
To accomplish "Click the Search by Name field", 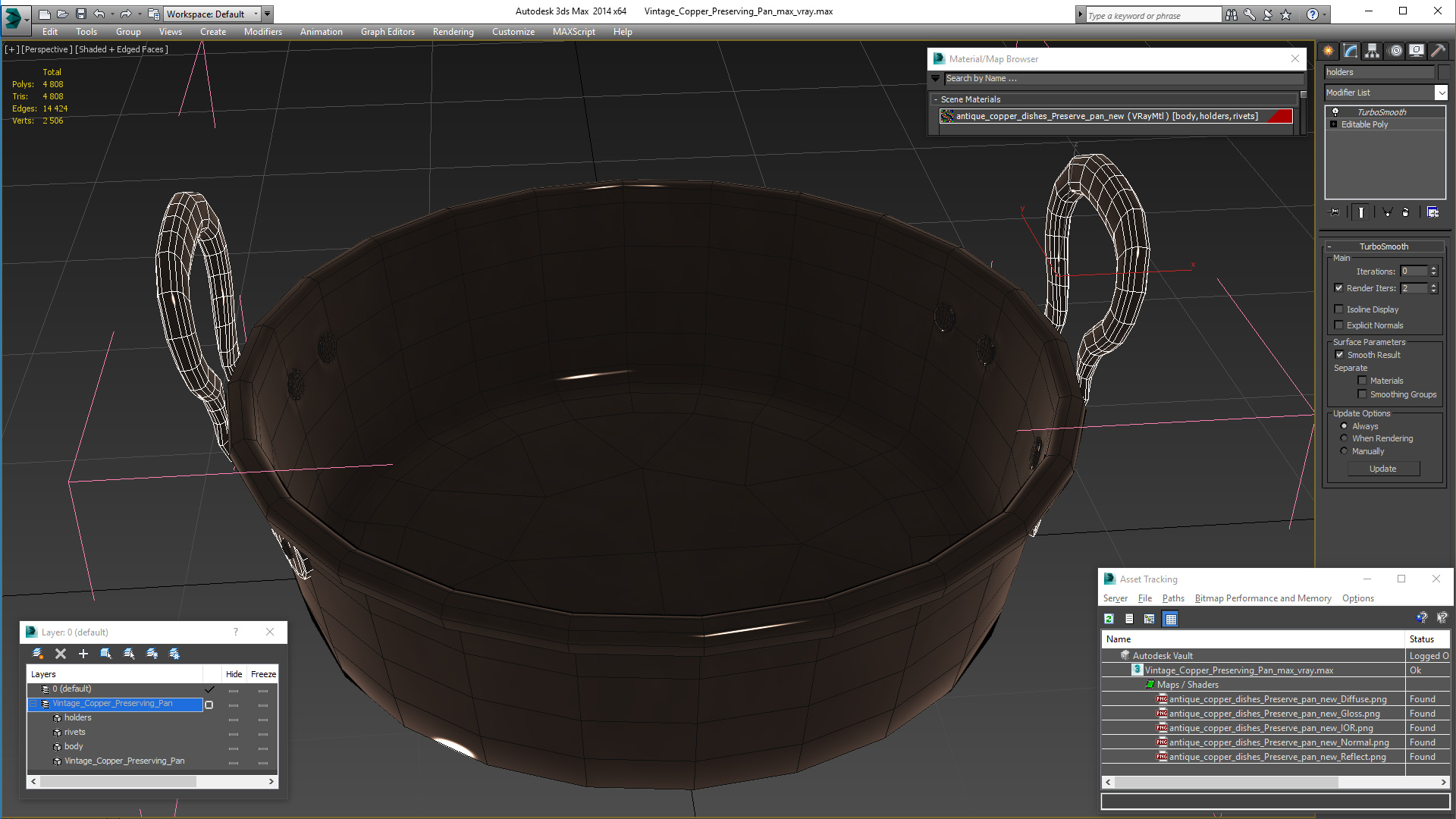I will pos(1122,79).
